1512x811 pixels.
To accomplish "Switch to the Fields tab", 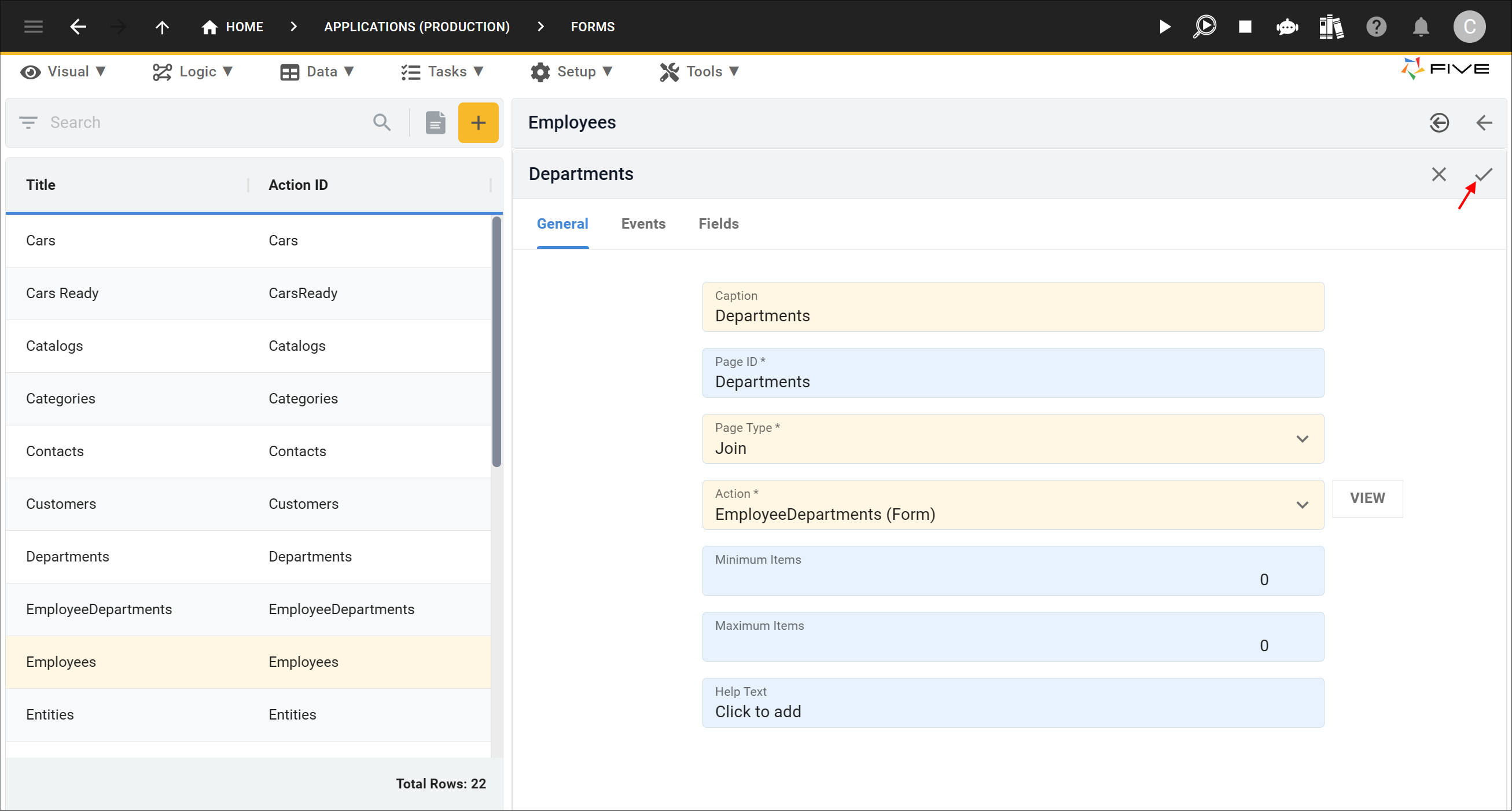I will click(719, 224).
